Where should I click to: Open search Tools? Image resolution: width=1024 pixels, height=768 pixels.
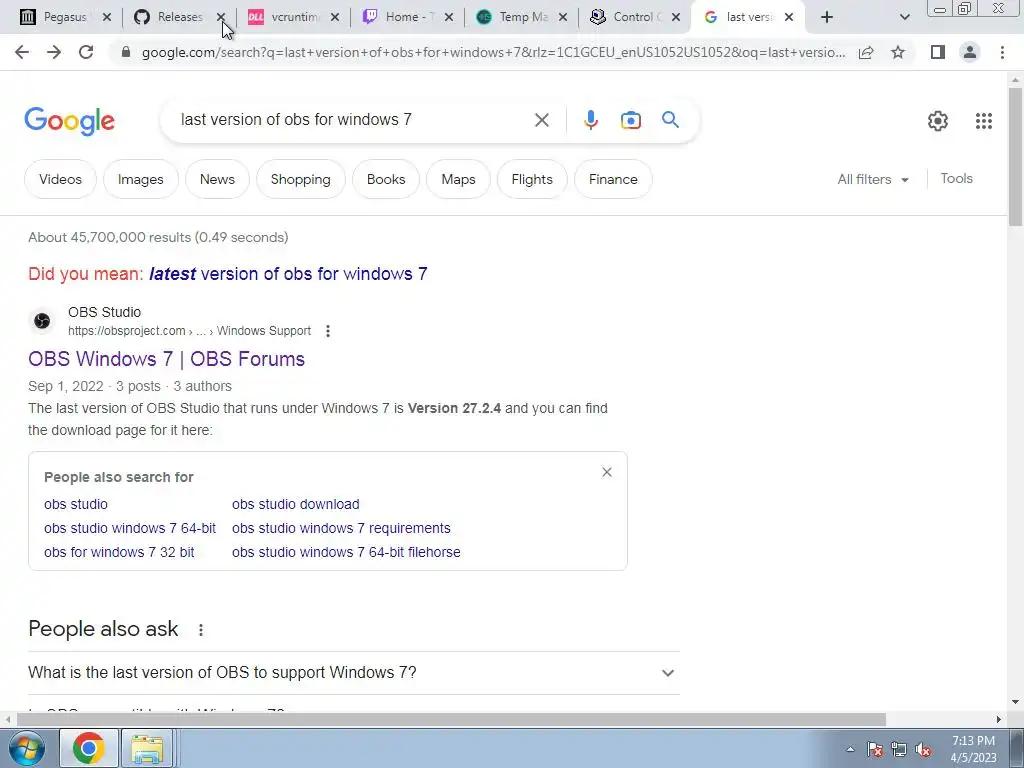tap(956, 178)
